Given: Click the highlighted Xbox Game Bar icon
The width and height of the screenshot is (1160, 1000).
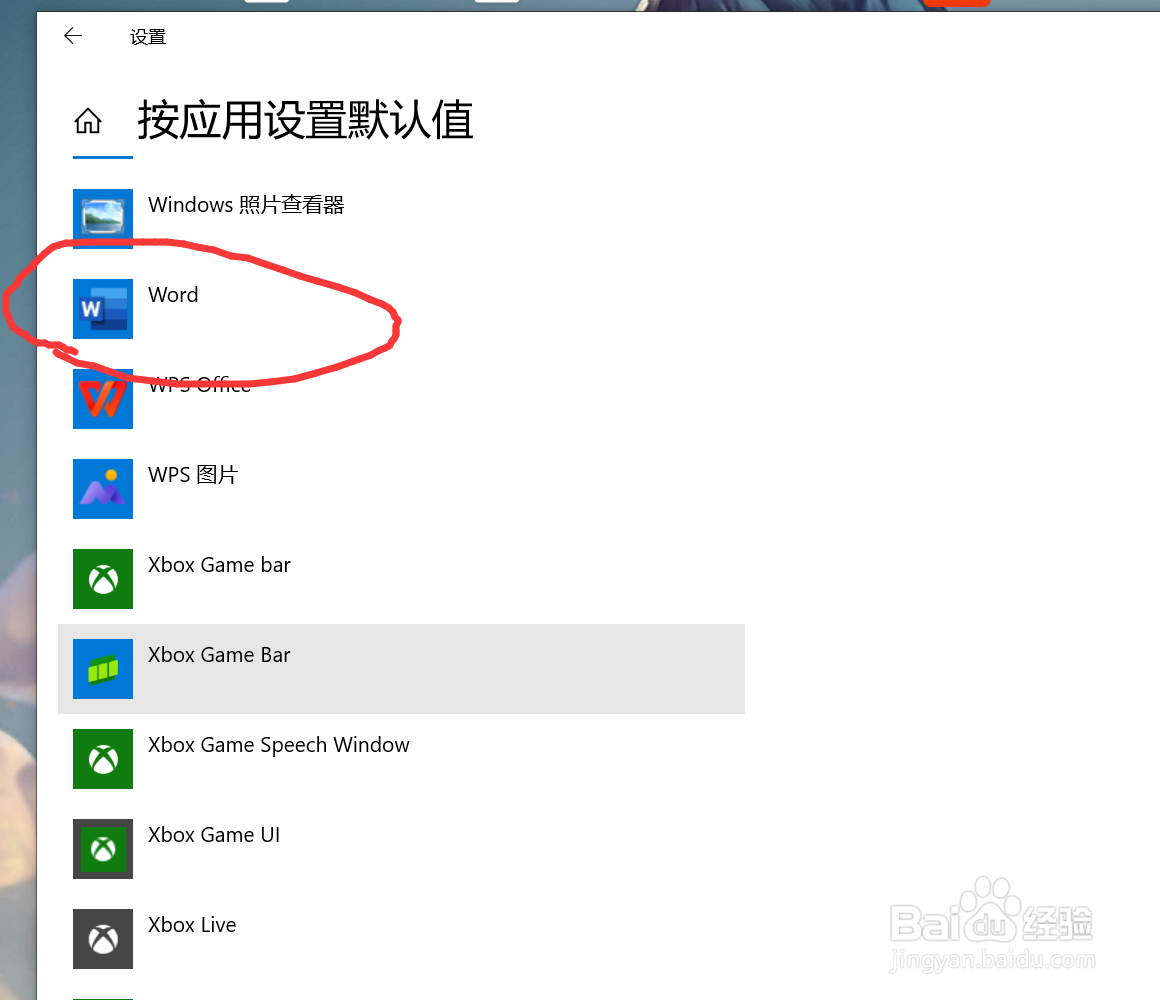Looking at the screenshot, I should pos(103,669).
